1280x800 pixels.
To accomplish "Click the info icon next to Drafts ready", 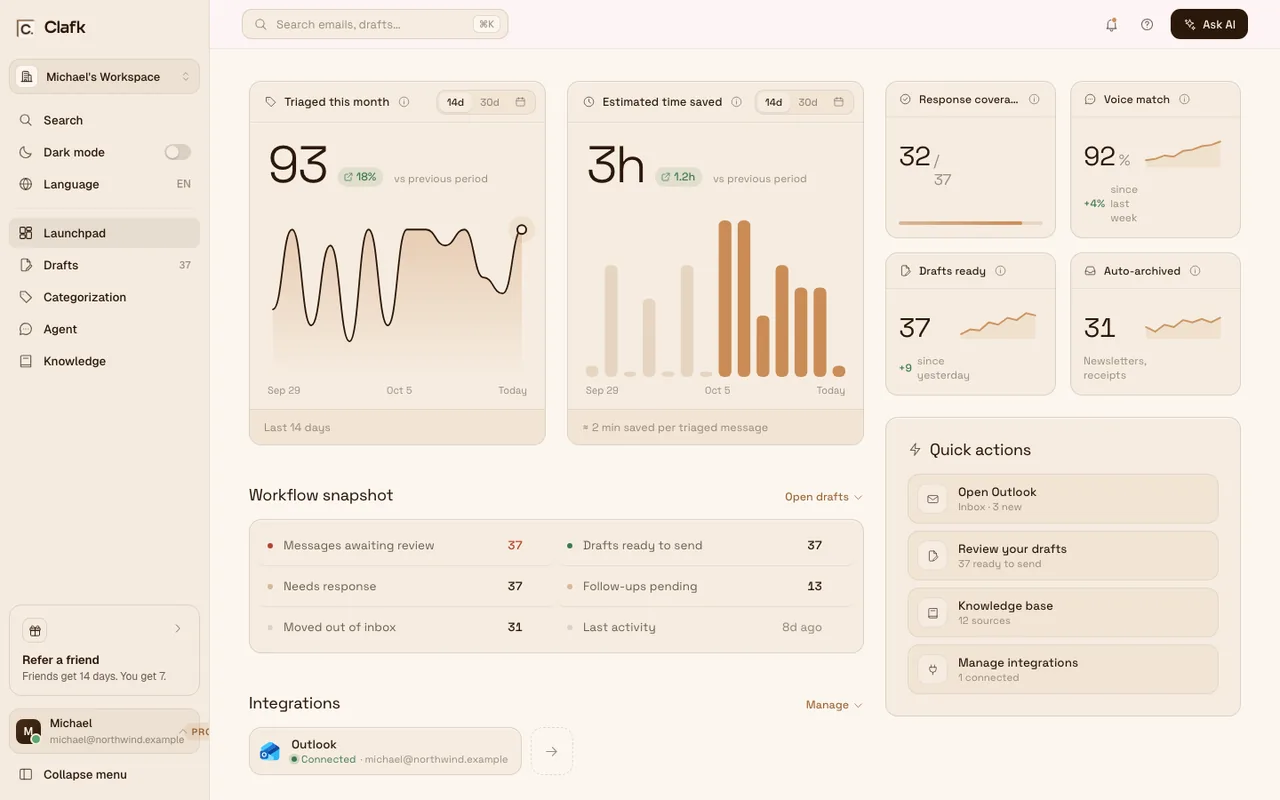I will click(1000, 271).
